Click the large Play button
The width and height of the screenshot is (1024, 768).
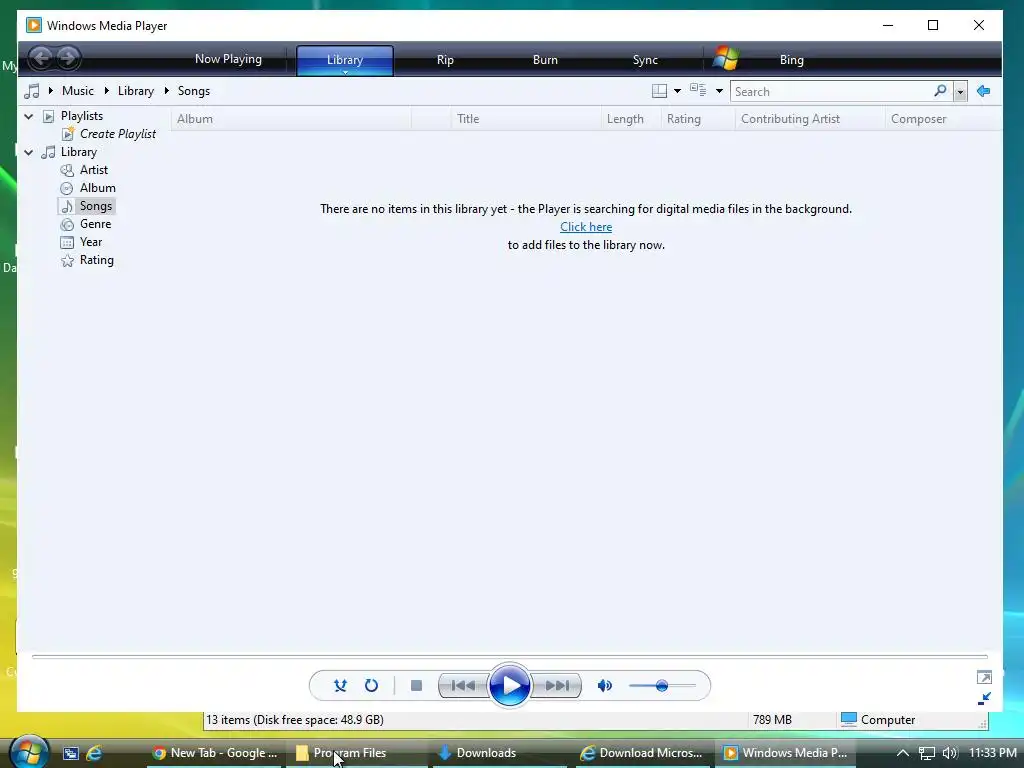tap(509, 685)
